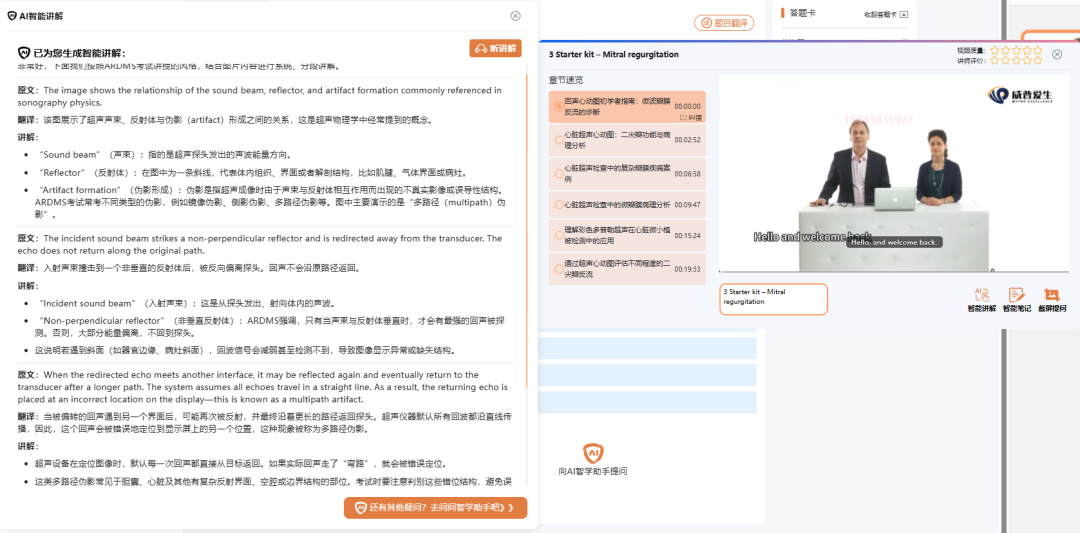The height and width of the screenshot is (533, 1080).
Task: Click the Sound beam（声束）bullet item
Action: click(x=165, y=154)
